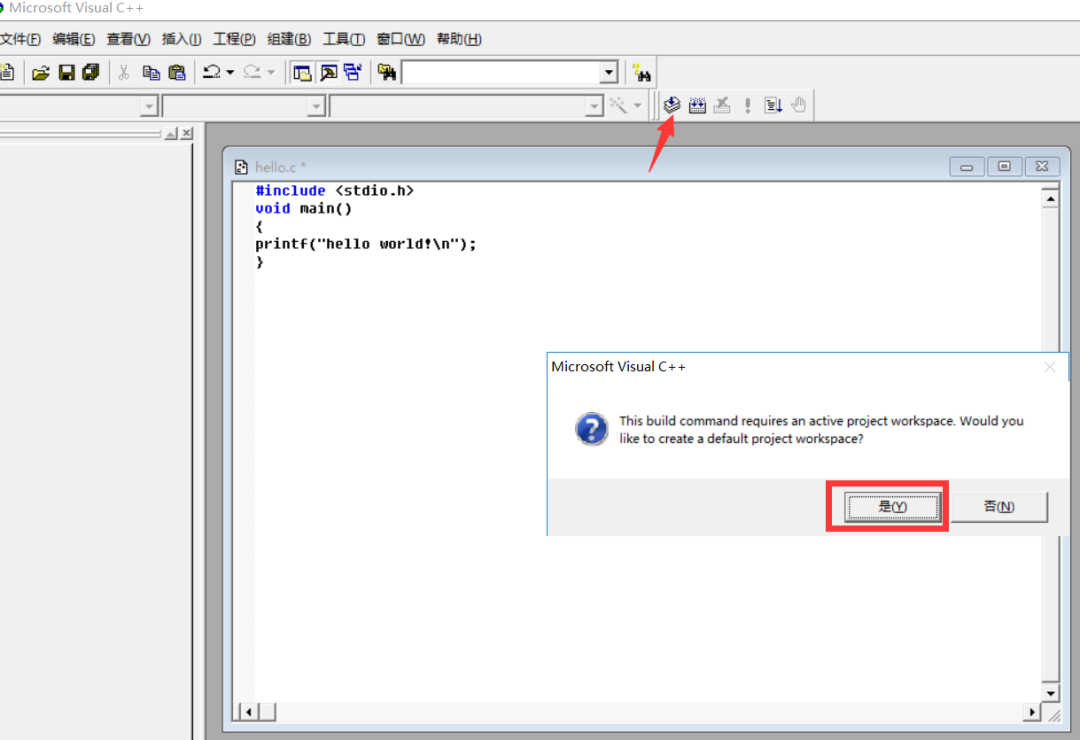The height and width of the screenshot is (740, 1080).
Task: Click the 'void main()' line
Action: point(304,208)
